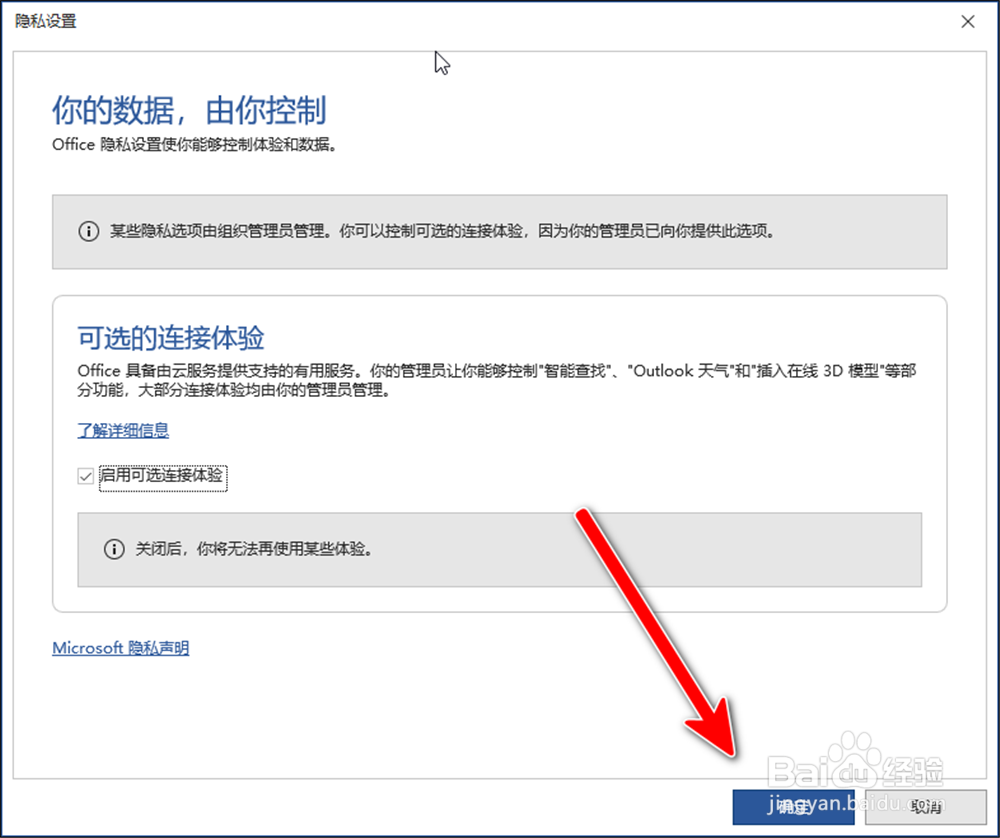The image size is (1000, 838).
Task: Confirm with the blue 确定 button
Action: coord(793,807)
